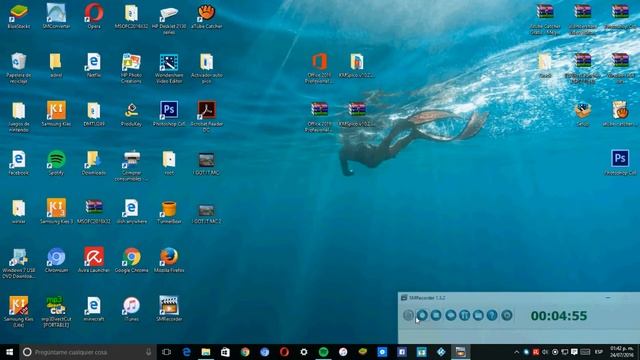
Task: Open the Downloads folder shortcut
Action: point(94,163)
